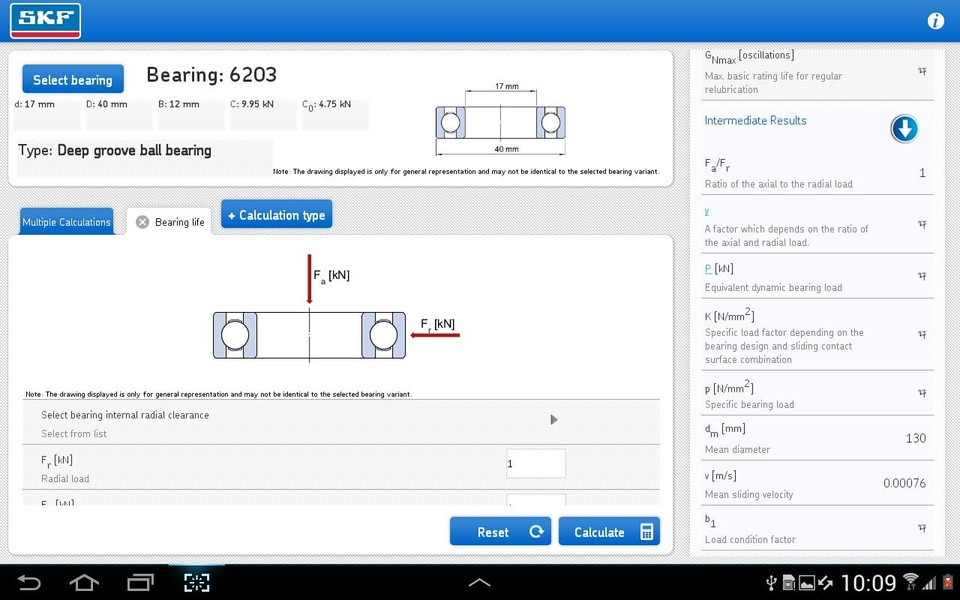The image size is (960, 600).
Task: Click Mean diameter value 130
Action: pyautogui.click(x=915, y=438)
